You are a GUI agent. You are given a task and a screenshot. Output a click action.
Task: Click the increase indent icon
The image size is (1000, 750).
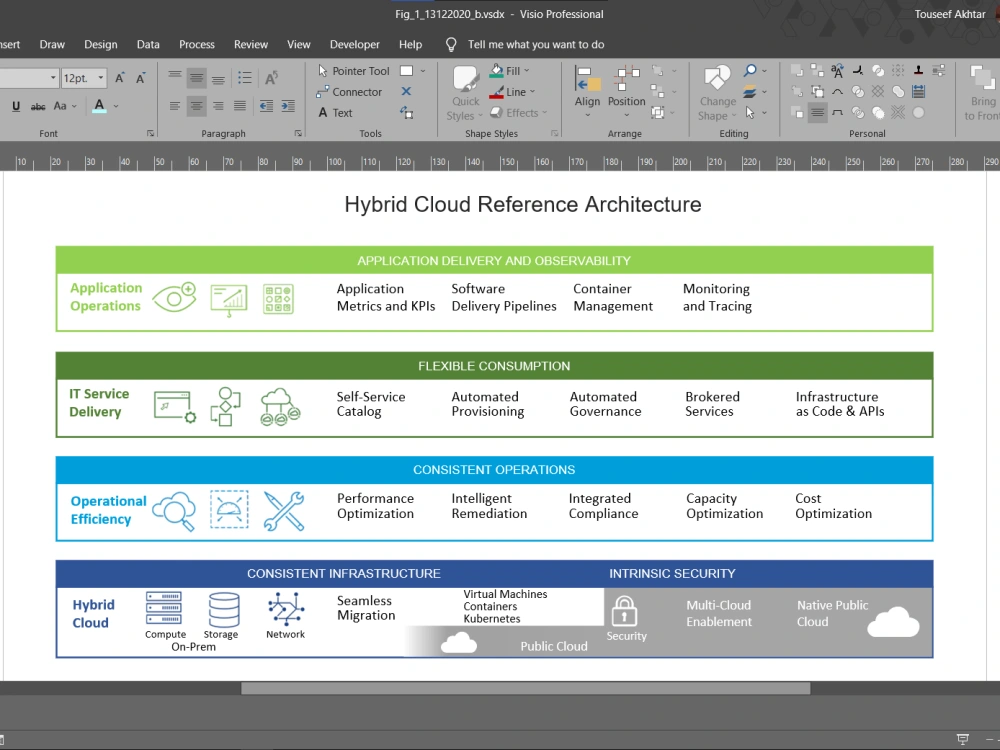(x=287, y=106)
